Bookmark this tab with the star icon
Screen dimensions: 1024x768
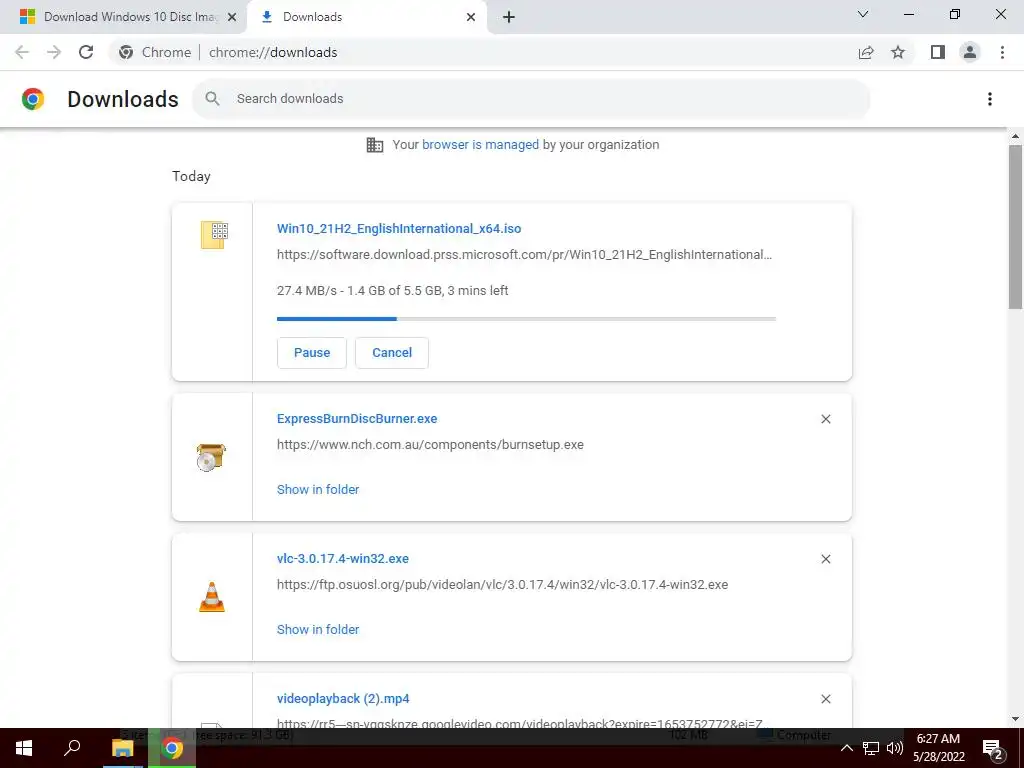point(898,52)
